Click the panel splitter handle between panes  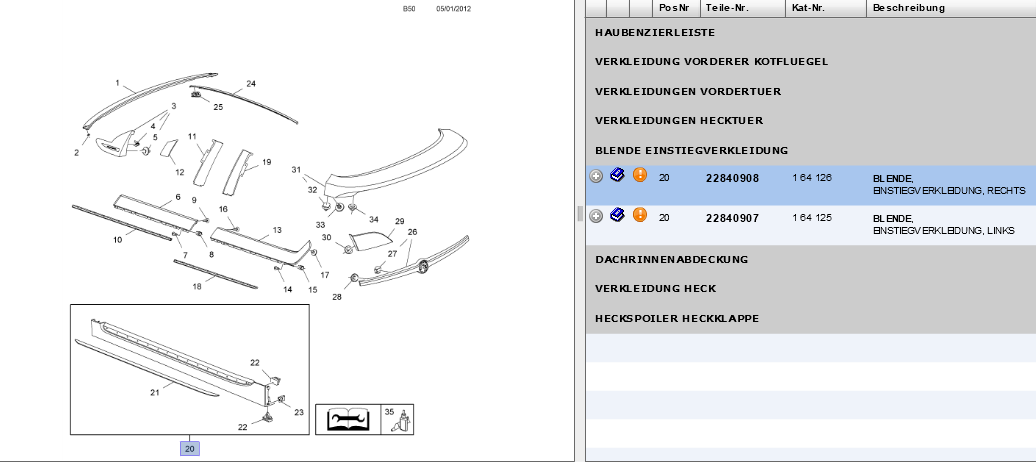[580, 213]
